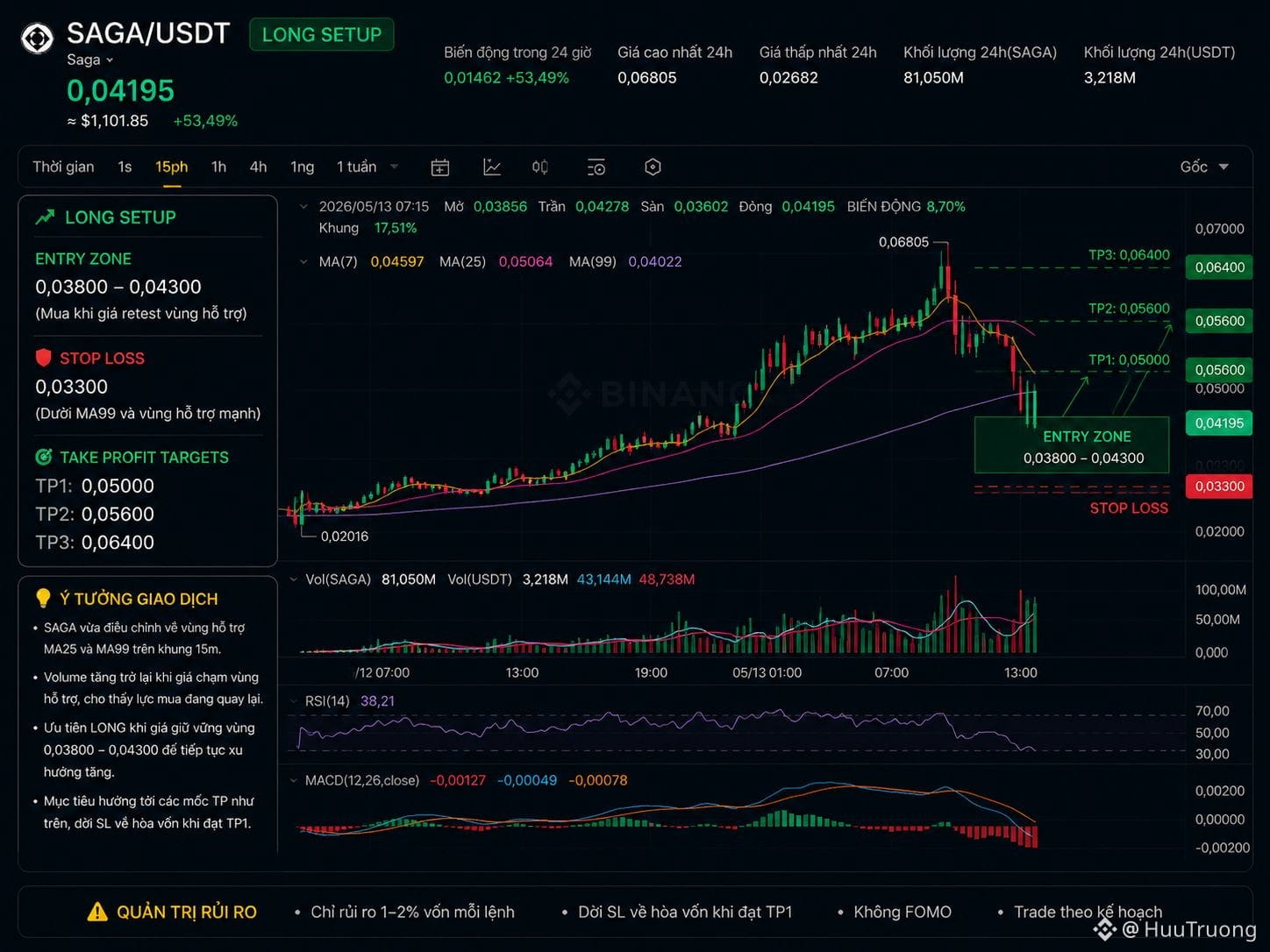The image size is (1270, 952).
Task: Click the TP2: 0,05600 row in left panel
Action: tap(95, 514)
